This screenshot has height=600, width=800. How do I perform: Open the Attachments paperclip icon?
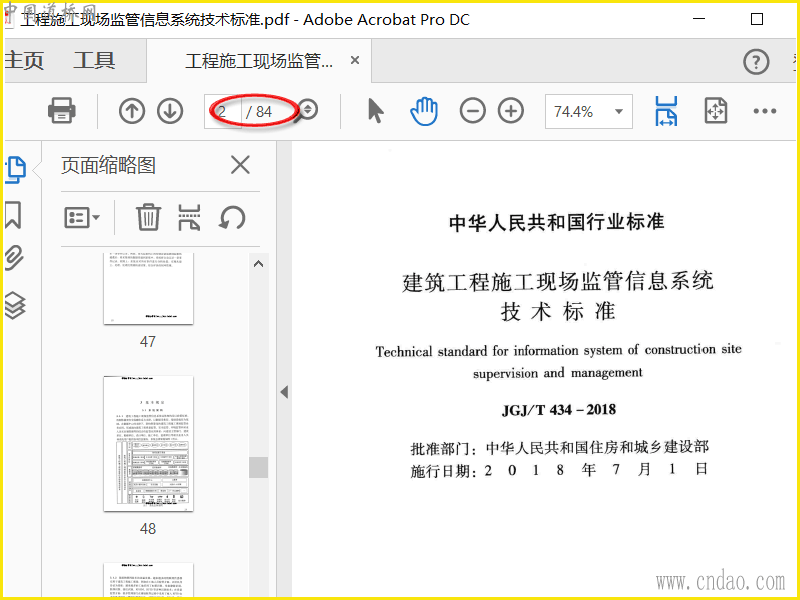coord(14,258)
